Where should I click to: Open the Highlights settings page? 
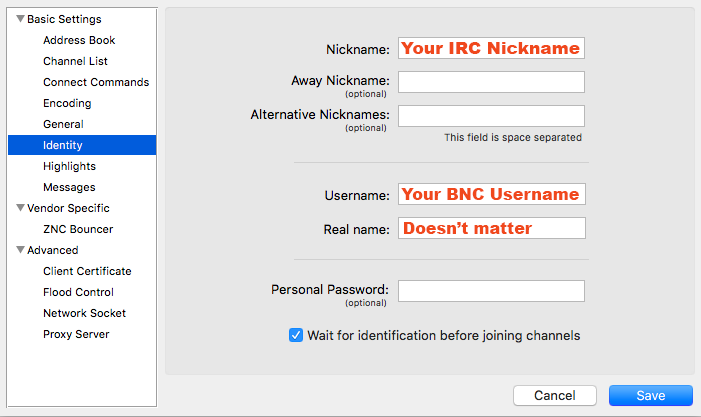coord(69,166)
